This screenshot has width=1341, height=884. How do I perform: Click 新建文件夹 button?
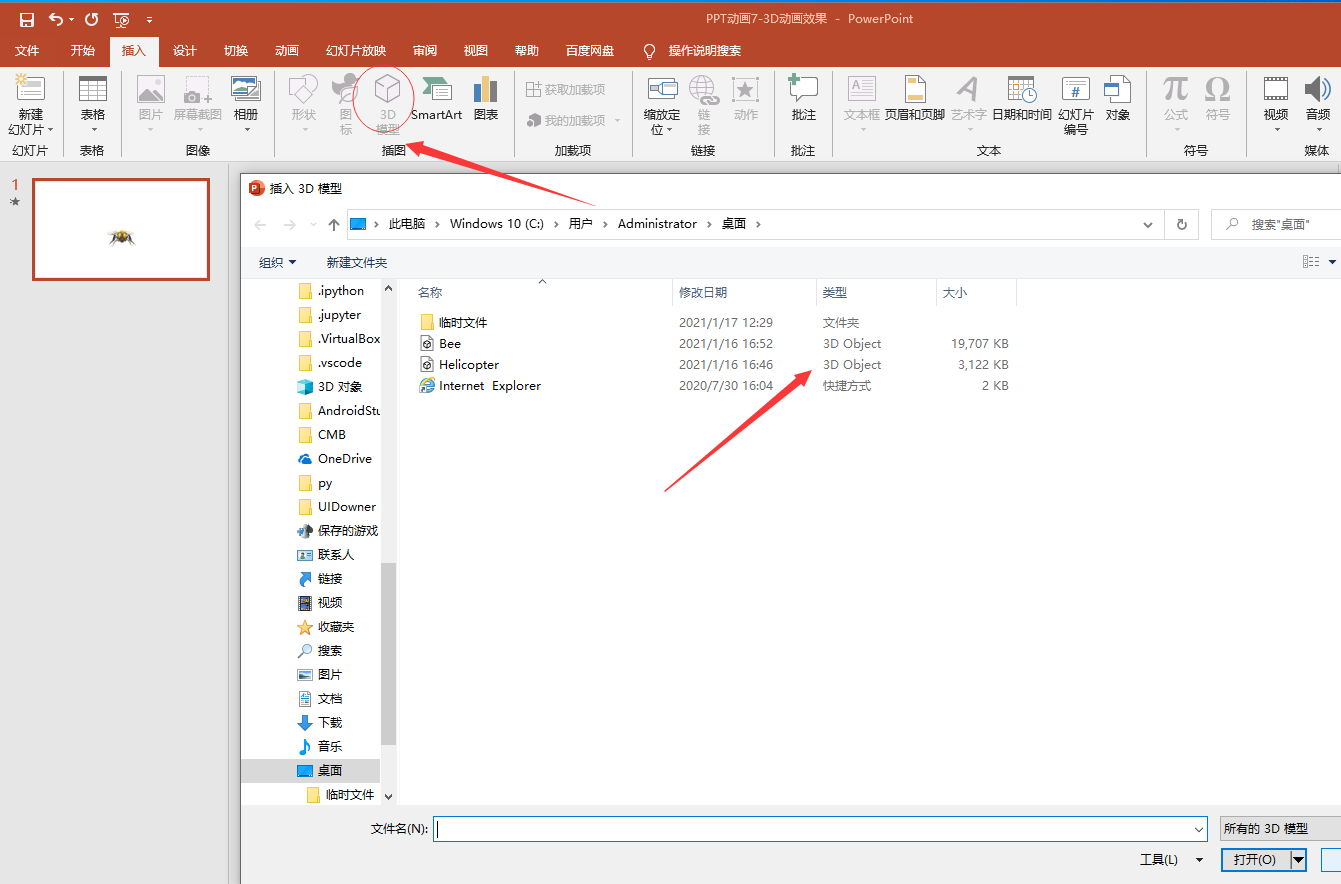pyautogui.click(x=357, y=262)
